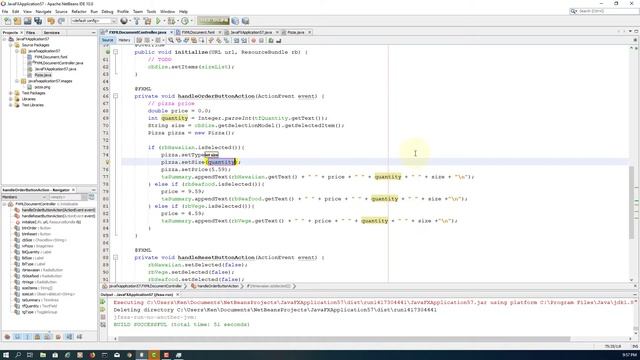Click the Redo toolbar icon
The height and width of the screenshot is (360, 640).
tap(61, 21)
